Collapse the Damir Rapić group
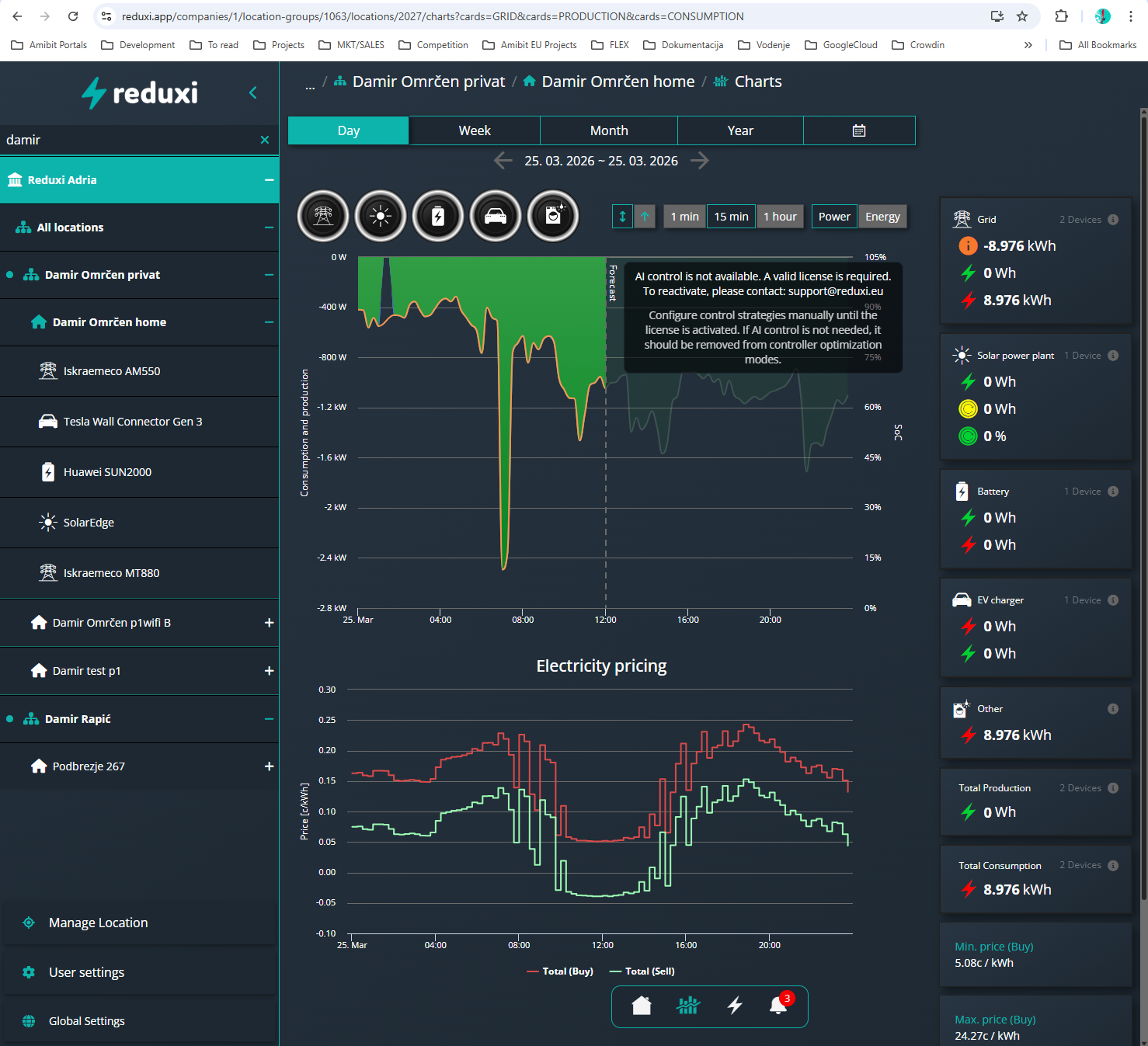 click(x=269, y=719)
